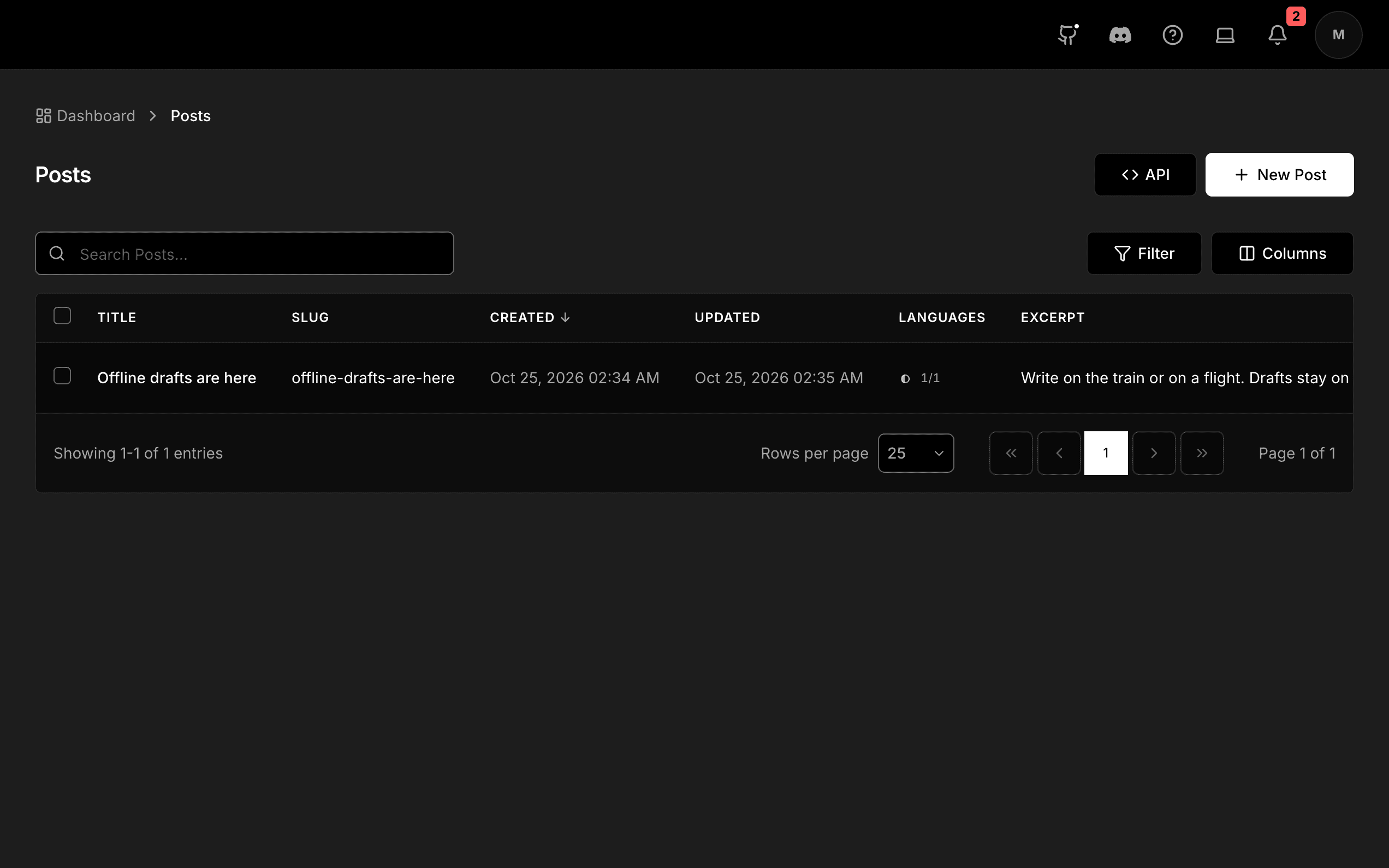
Task: Click the Excerpt column header
Action: click(x=1053, y=318)
